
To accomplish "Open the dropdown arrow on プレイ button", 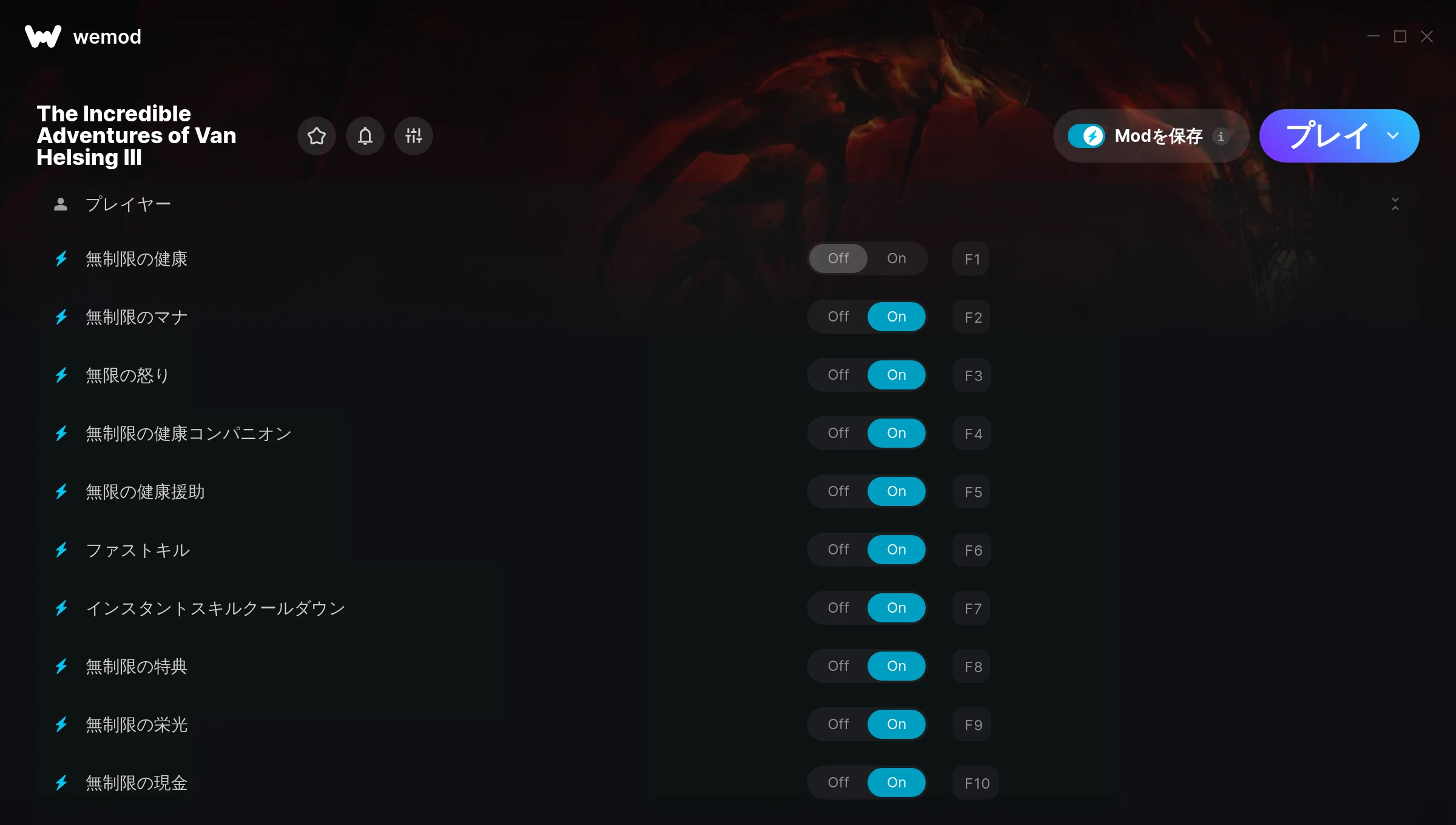I will (x=1393, y=136).
